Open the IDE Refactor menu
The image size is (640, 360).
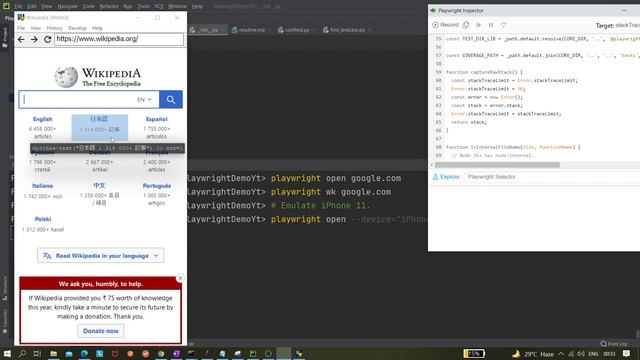(x=109, y=6)
